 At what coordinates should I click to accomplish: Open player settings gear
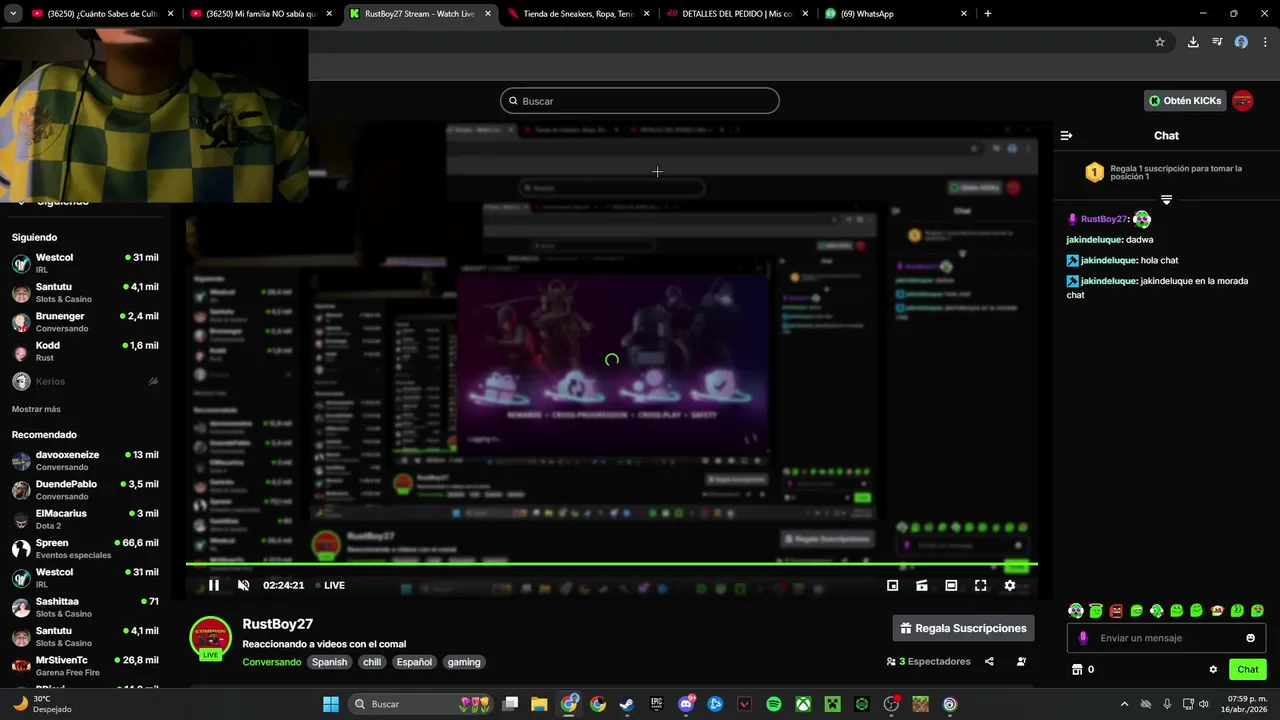pos(1010,585)
